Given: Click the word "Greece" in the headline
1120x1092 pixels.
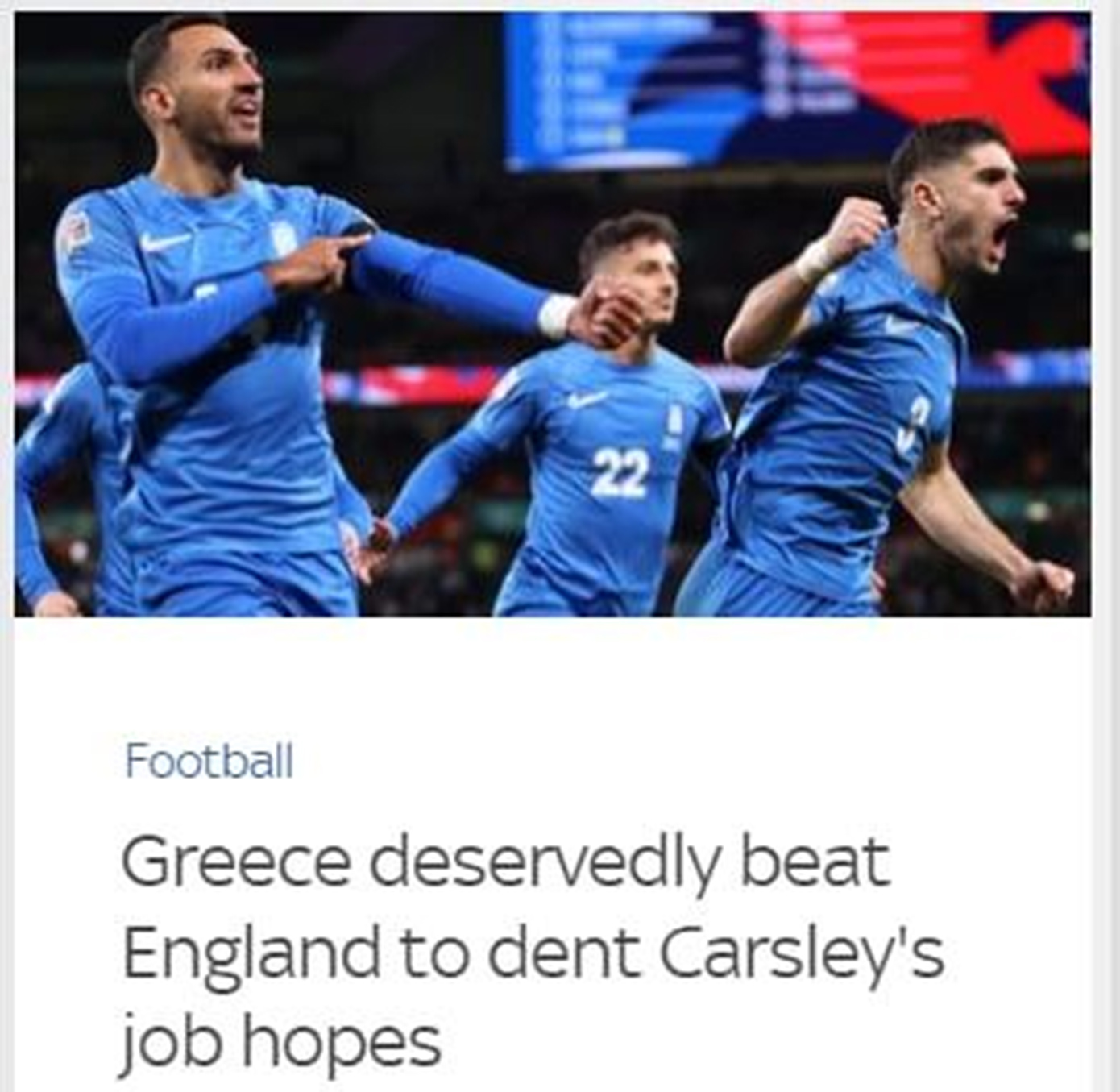Looking at the screenshot, I should (x=236, y=862).
